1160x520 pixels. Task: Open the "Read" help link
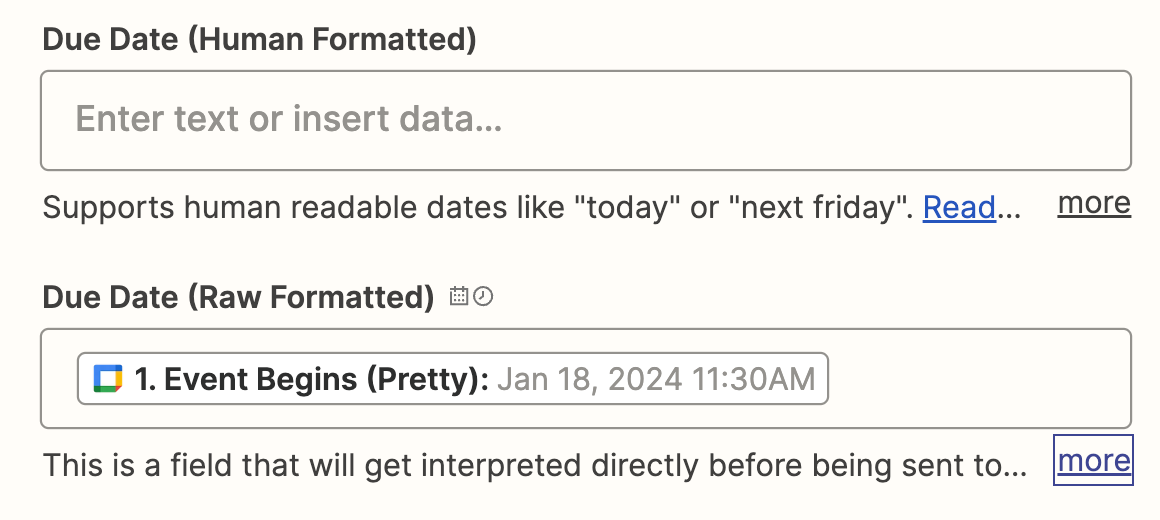[x=958, y=208]
